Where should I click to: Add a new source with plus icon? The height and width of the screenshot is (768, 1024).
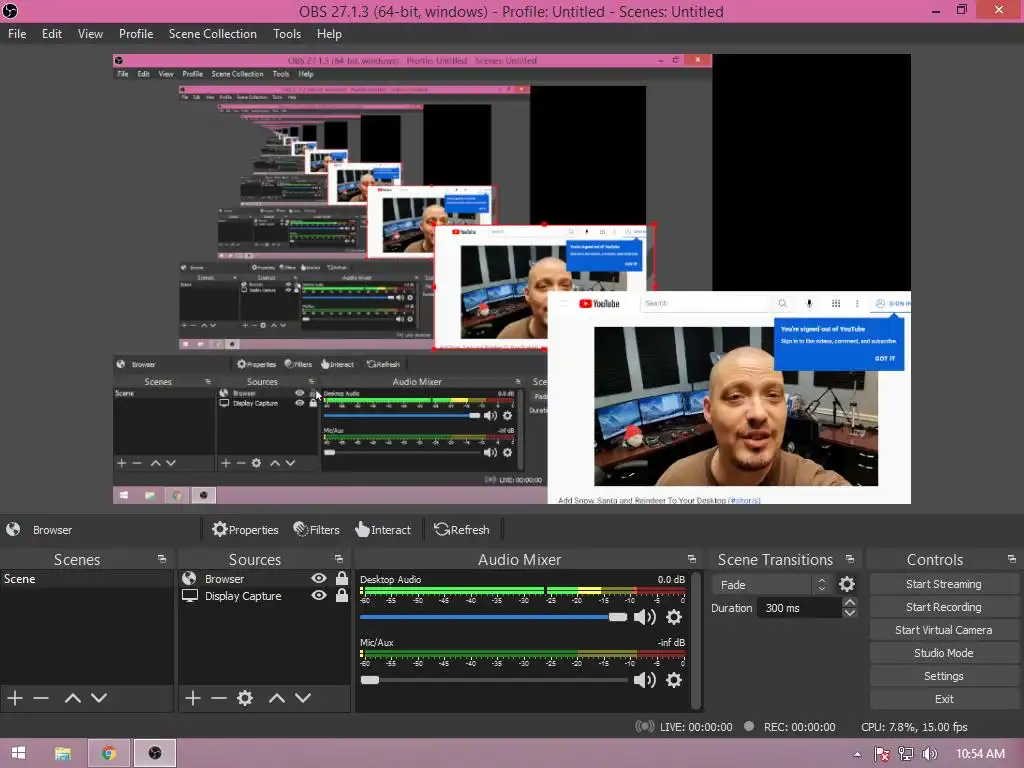(193, 698)
